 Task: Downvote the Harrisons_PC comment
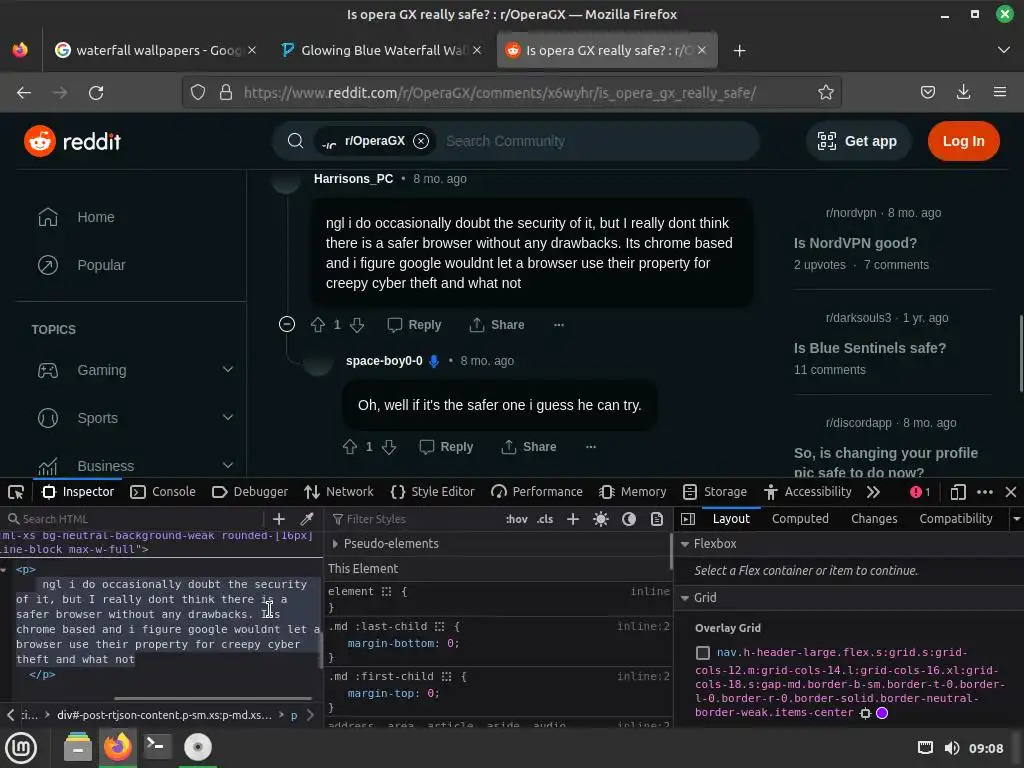(x=357, y=325)
